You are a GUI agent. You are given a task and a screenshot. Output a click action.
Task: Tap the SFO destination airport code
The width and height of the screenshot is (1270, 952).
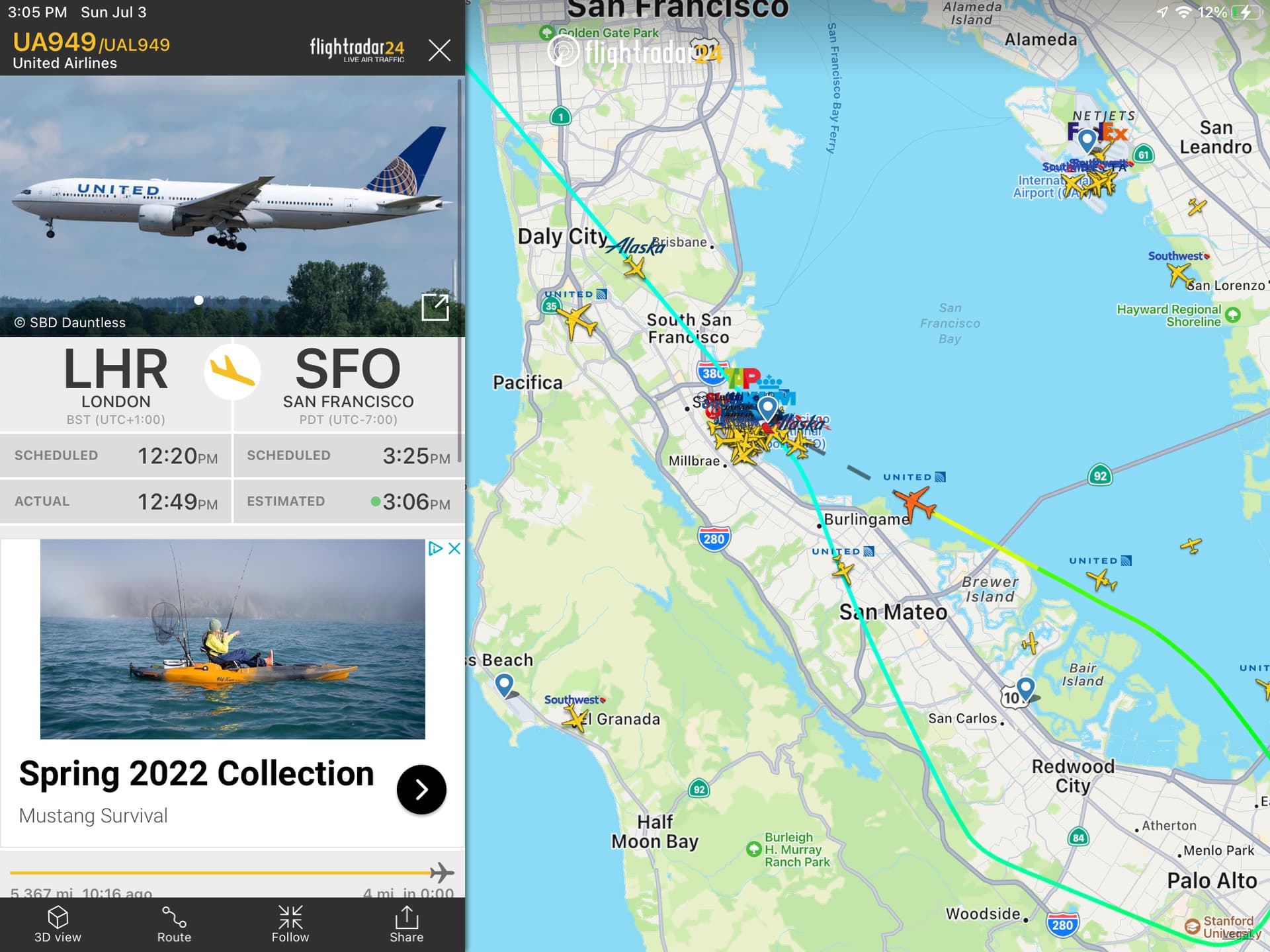pos(348,369)
